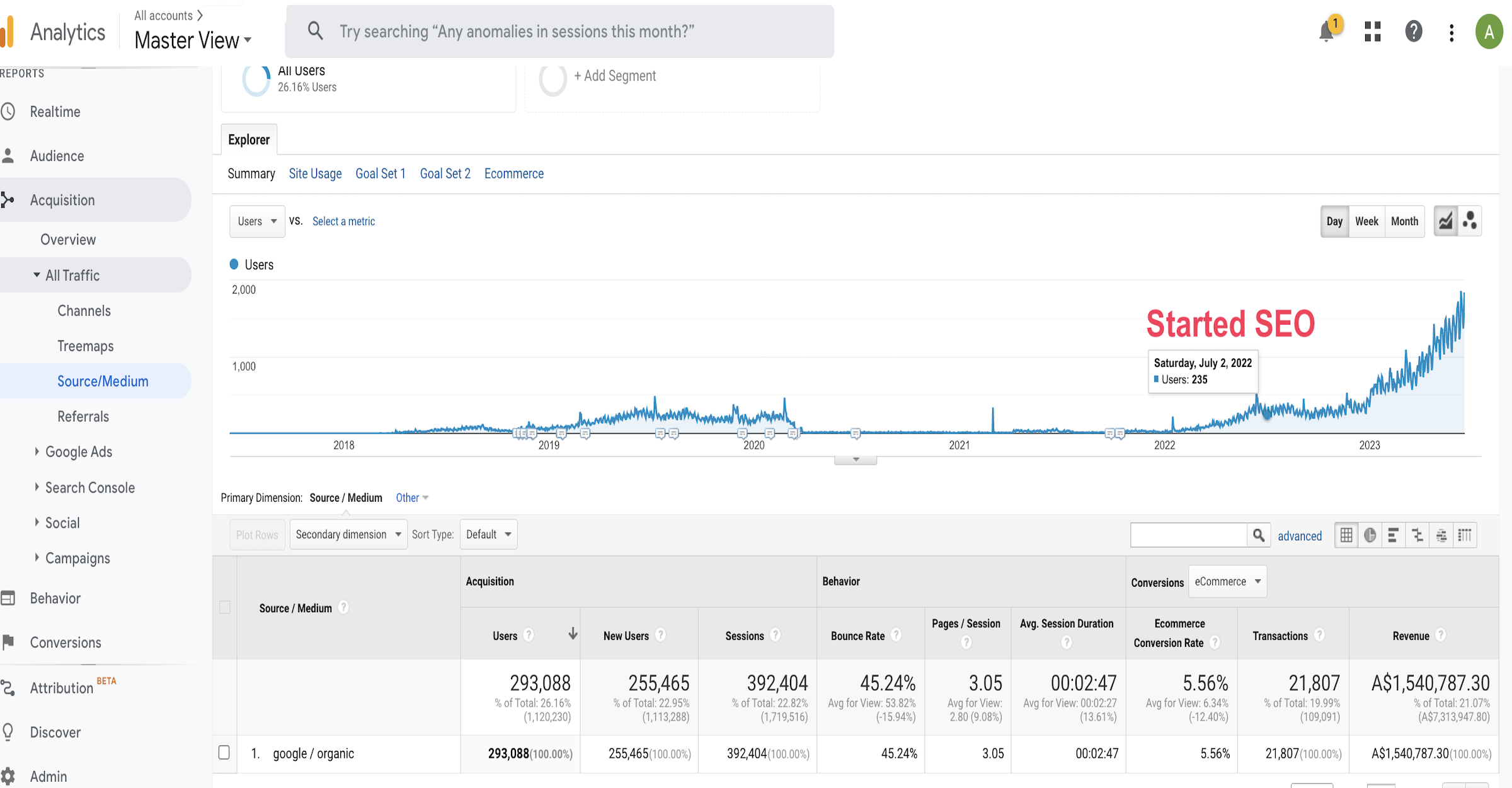Open the notifications bell icon
Screen dimensions: 1512x788
point(1326,32)
